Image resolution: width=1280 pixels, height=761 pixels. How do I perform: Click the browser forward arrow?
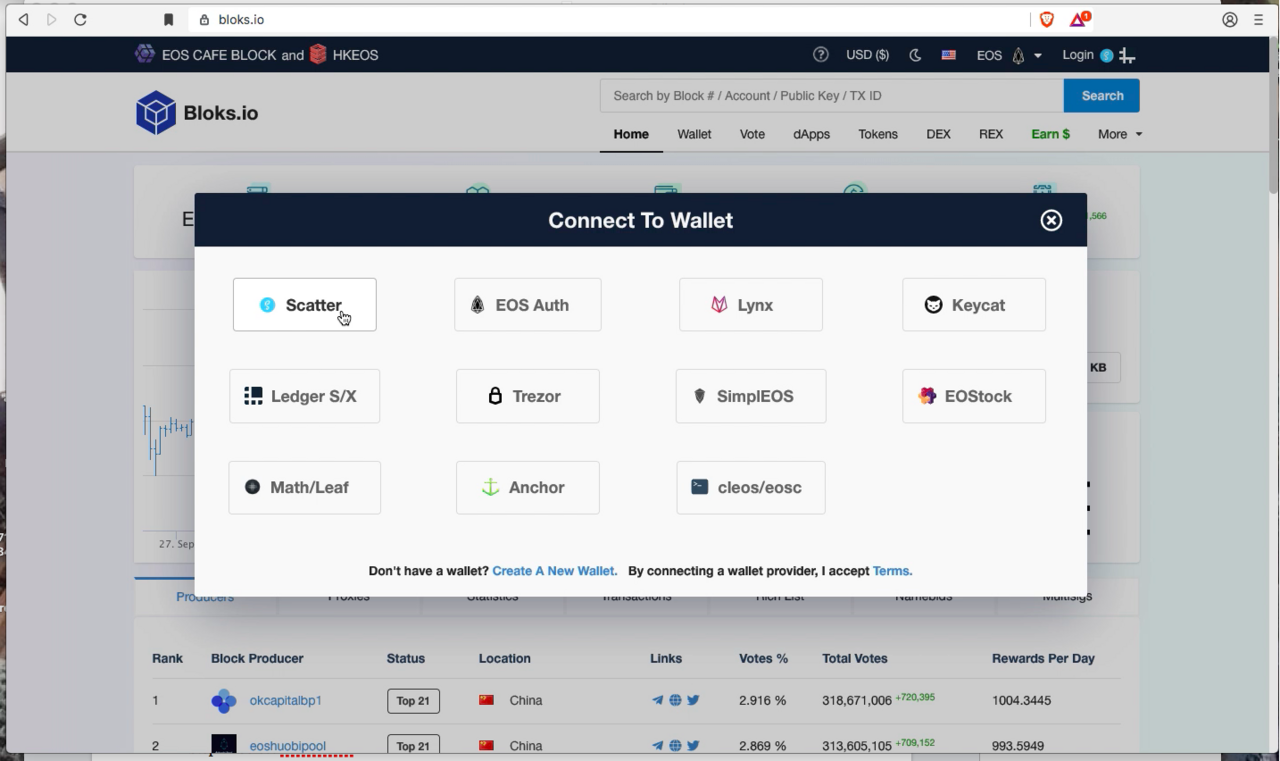tap(52, 19)
